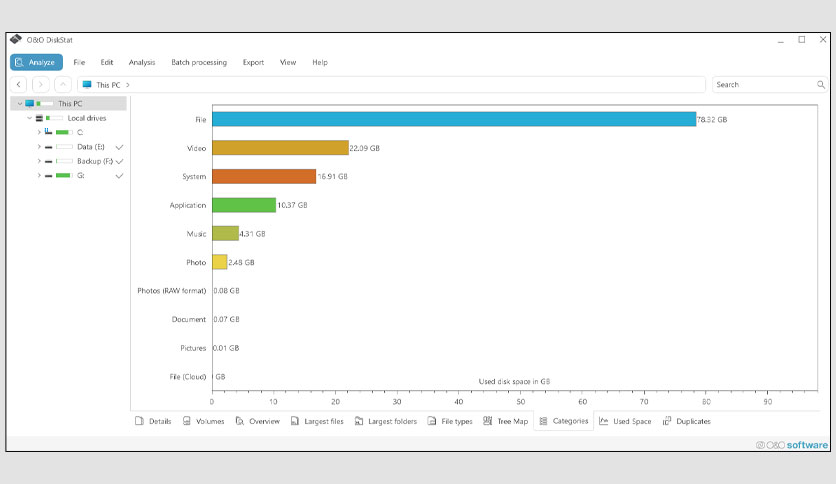Click the File (Cloud) category label
The image size is (836, 484).
click(188, 376)
